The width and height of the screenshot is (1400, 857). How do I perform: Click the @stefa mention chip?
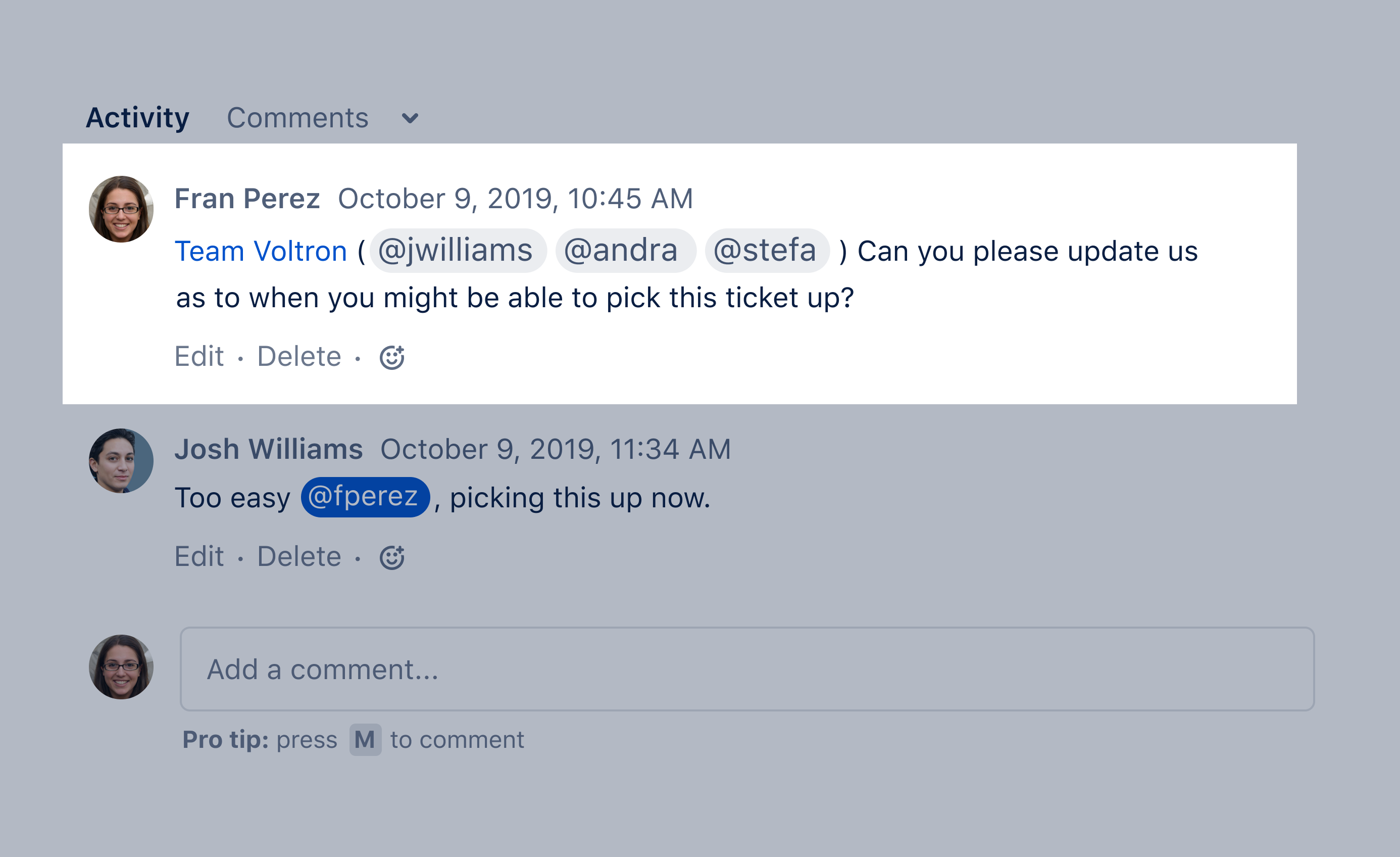(766, 251)
